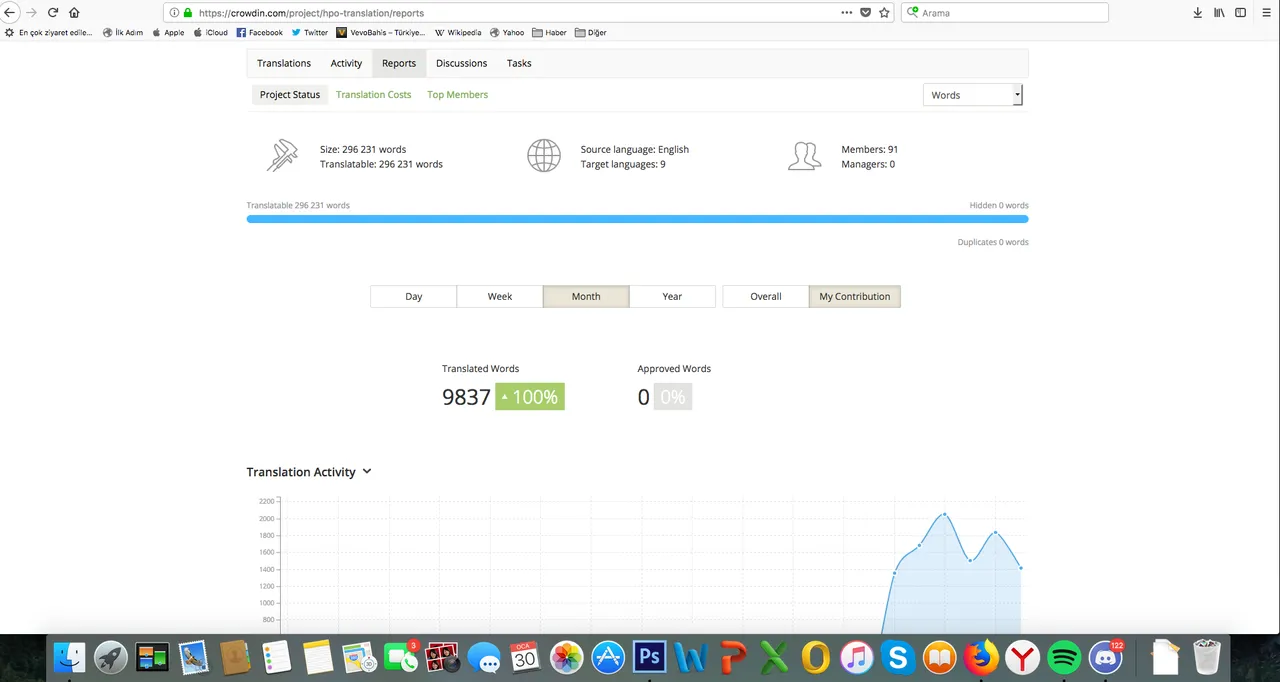Viewport: 1280px width, 682px height.
Task: Open the Tasks tab
Action: click(x=519, y=63)
